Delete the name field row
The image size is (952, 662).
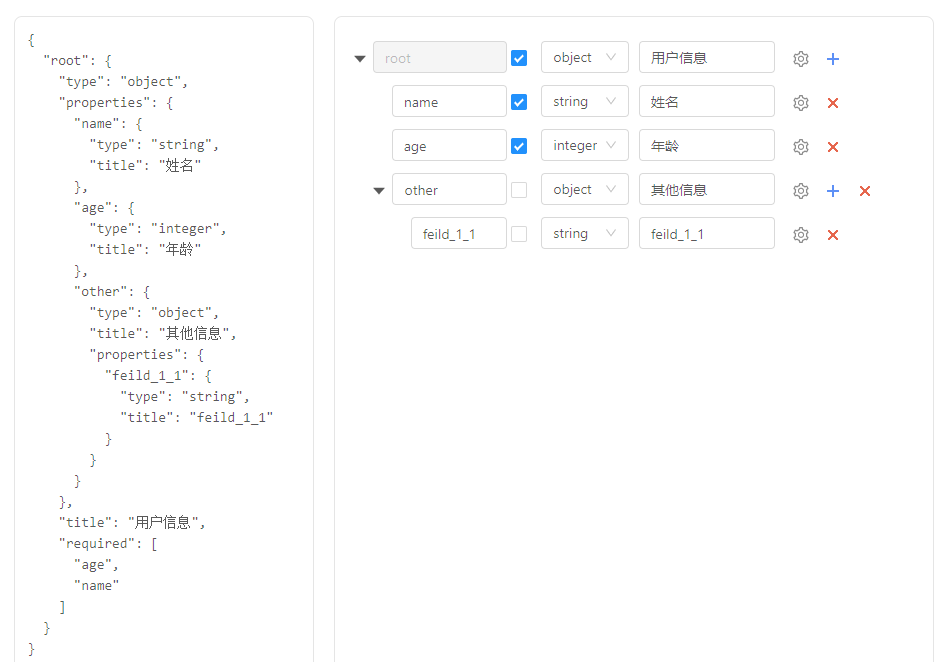(x=833, y=103)
